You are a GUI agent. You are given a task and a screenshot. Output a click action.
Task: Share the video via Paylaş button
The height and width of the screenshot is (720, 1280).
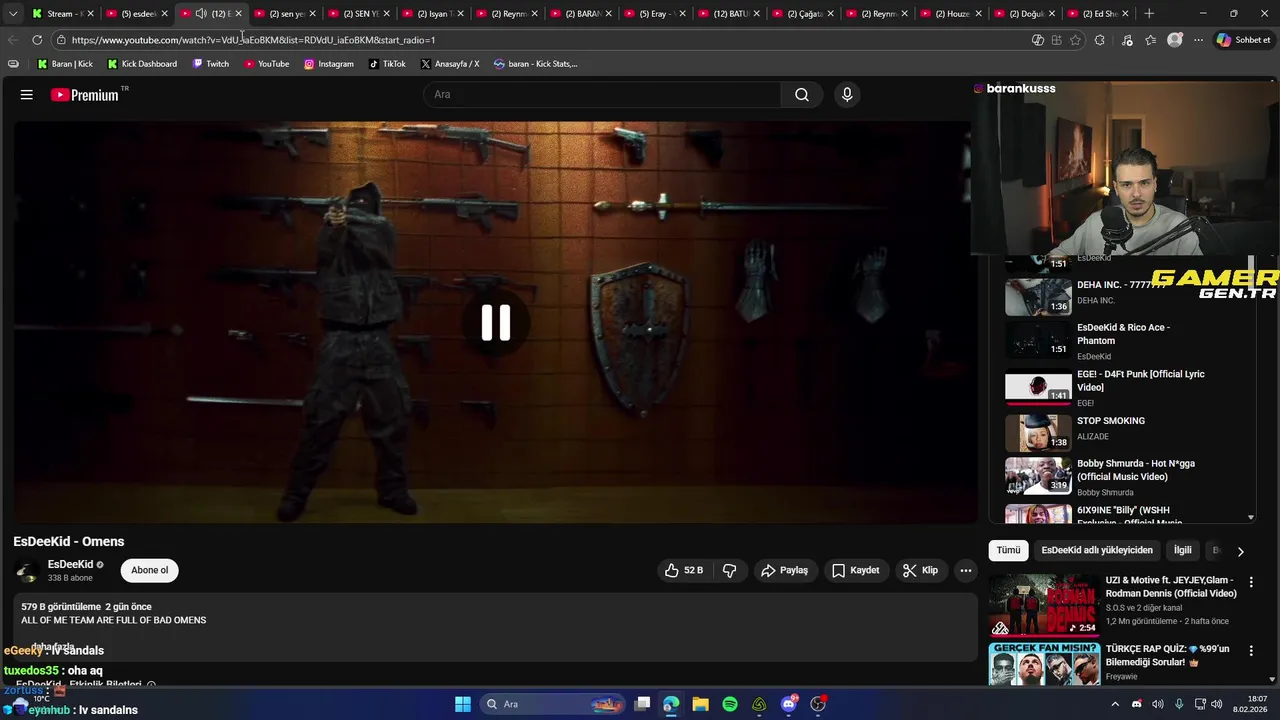pyautogui.click(x=785, y=570)
